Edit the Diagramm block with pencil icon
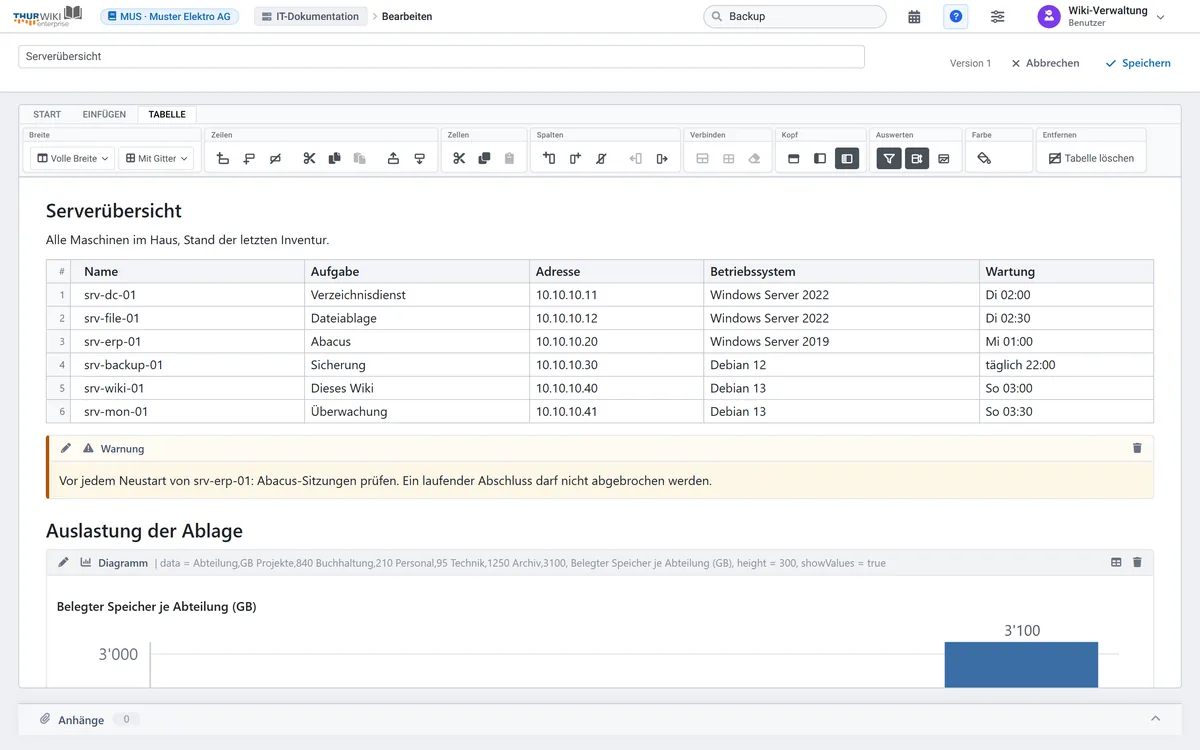The height and width of the screenshot is (750, 1200). coord(64,562)
